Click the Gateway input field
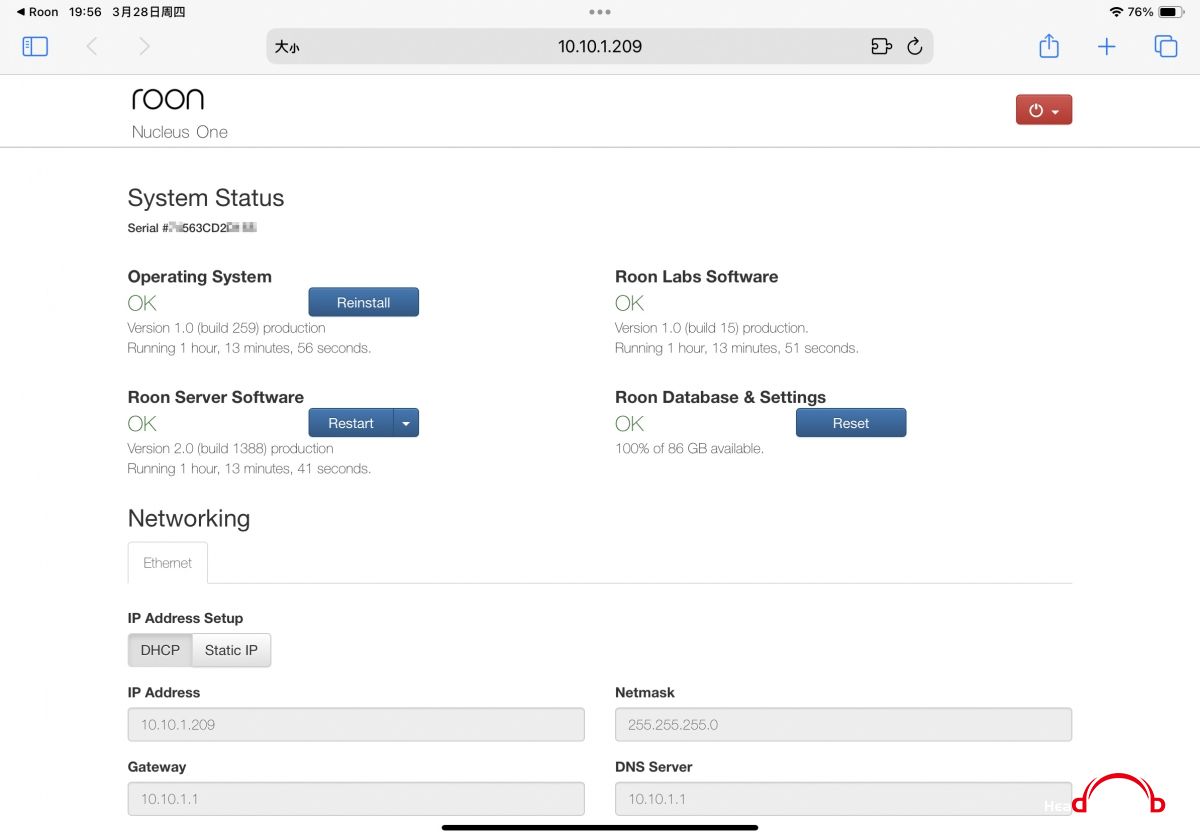Screen dimensions: 1200x838 (356, 799)
